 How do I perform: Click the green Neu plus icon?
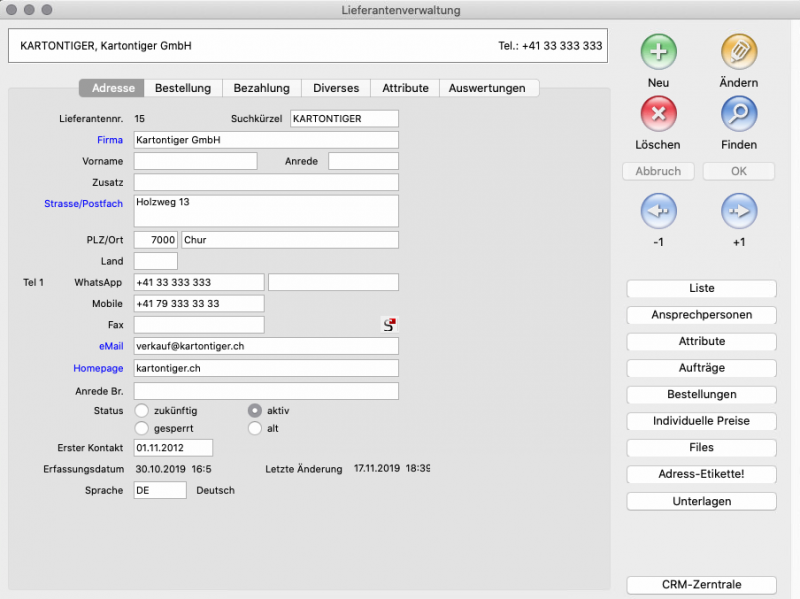click(x=658, y=51)
